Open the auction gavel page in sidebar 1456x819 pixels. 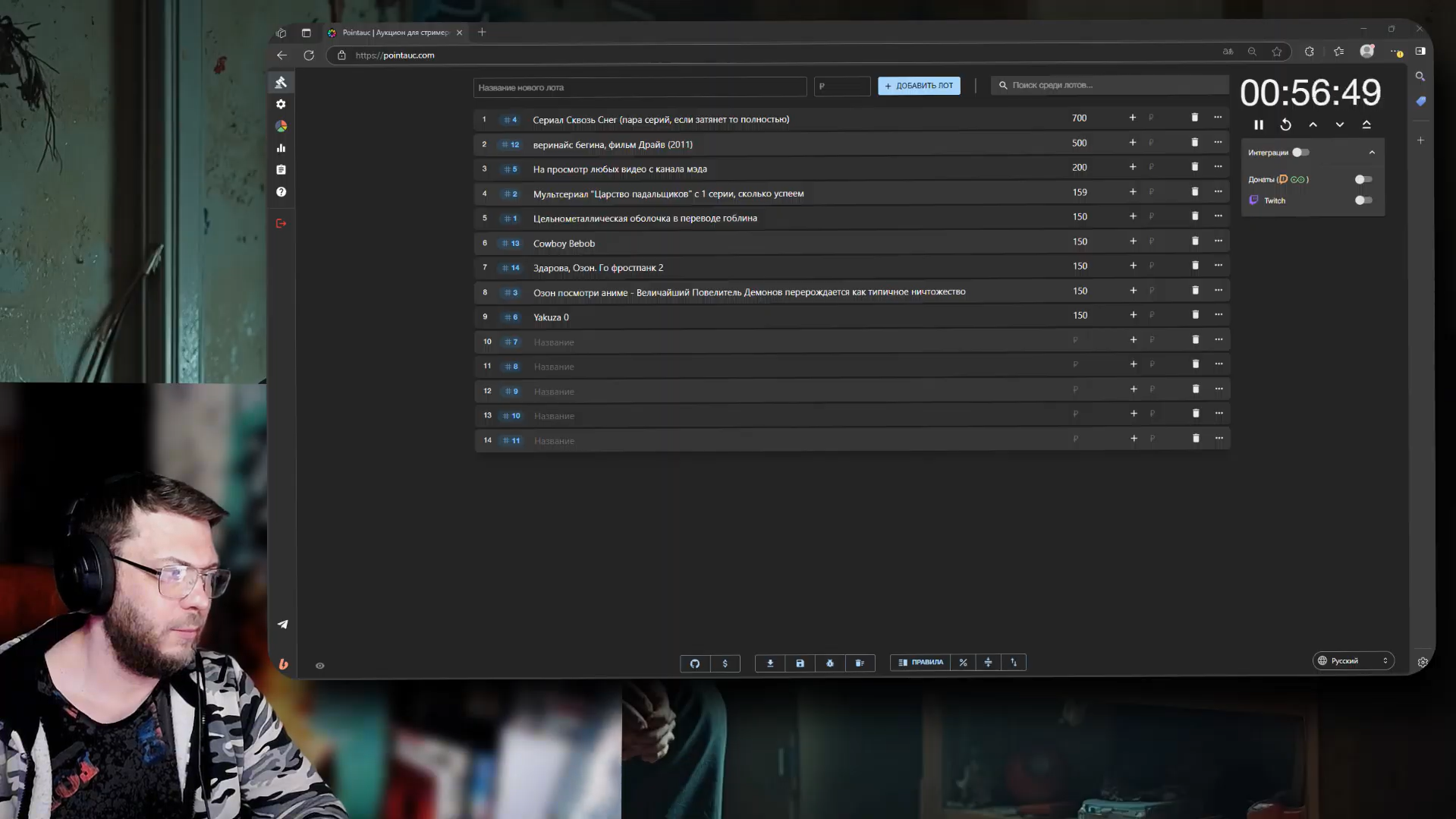coord(281,82)
